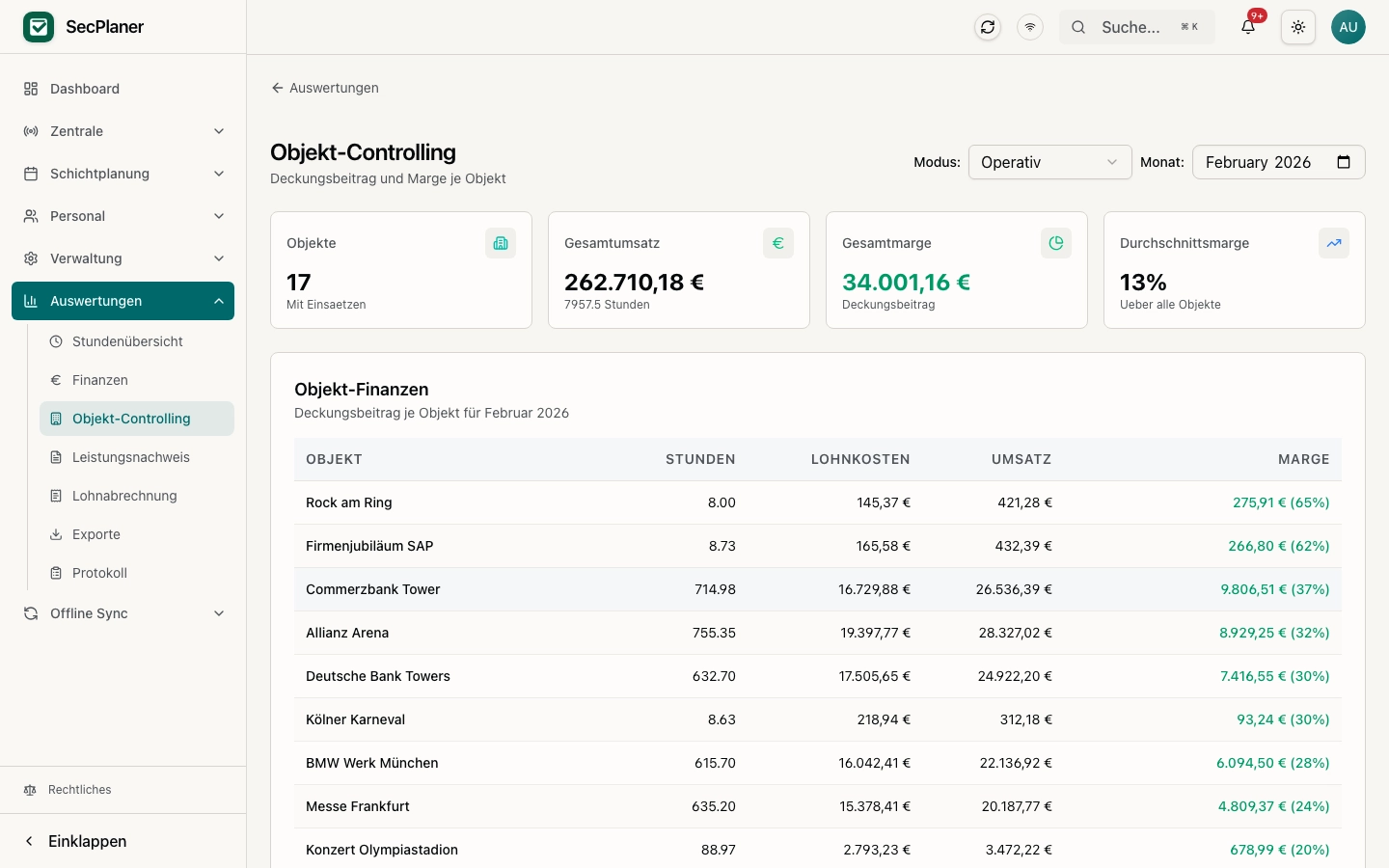Click the Wi-Fi connection status icon
Viewport: 1389px width, 868px height.
coord(1030,27)
